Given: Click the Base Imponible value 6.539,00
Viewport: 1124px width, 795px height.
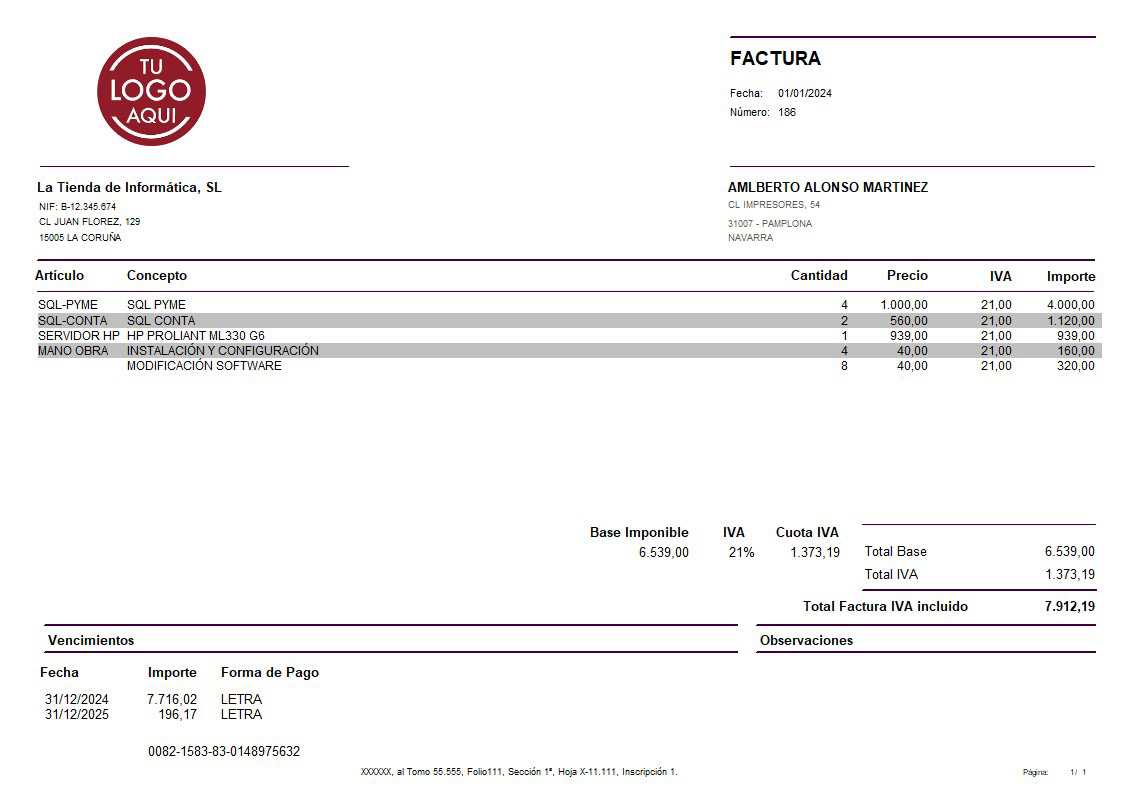Looking at the screenshot, I should tap(663, 552).
